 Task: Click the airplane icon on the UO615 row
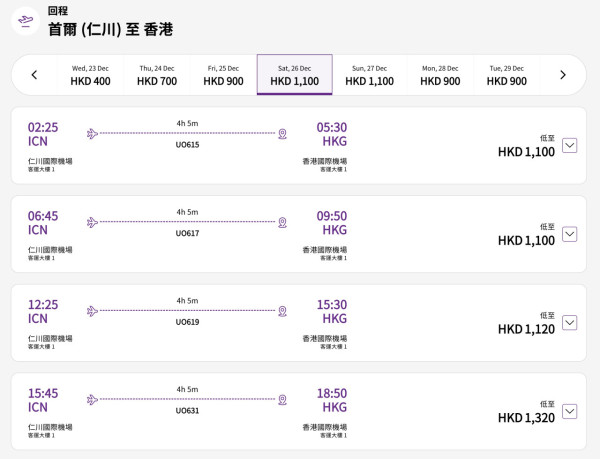point(92,133)
